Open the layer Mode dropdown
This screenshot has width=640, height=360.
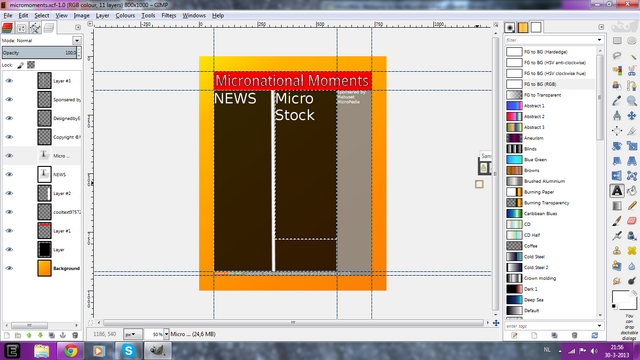[77, 40]
